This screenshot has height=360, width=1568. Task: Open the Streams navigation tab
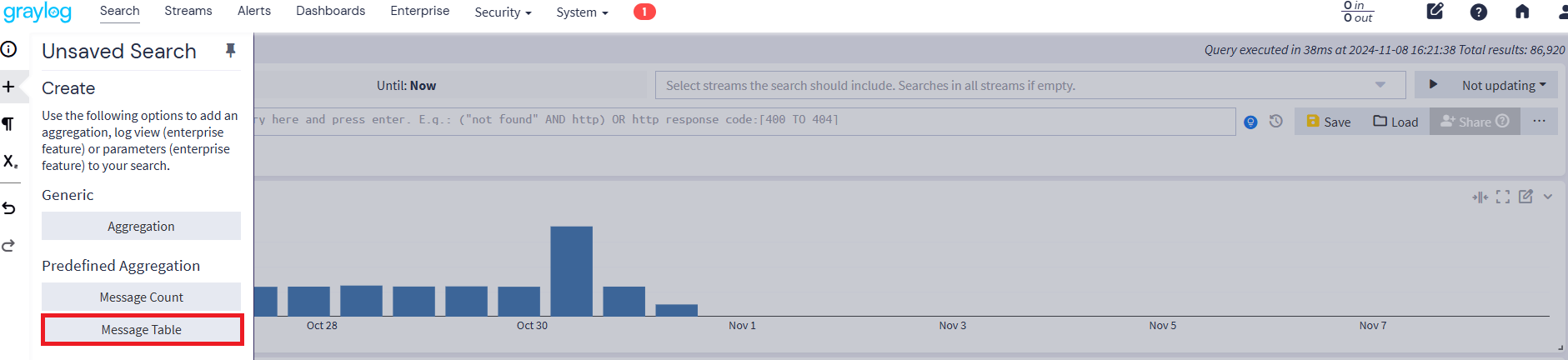tap(188, 11)
